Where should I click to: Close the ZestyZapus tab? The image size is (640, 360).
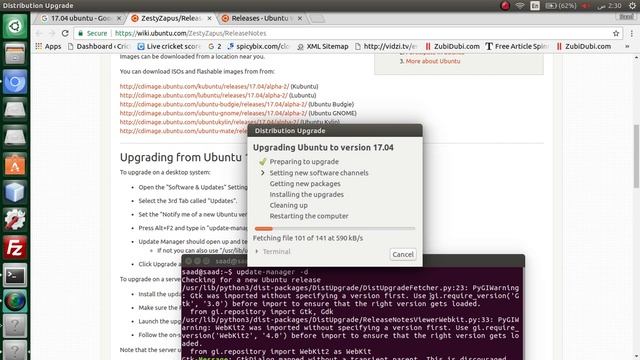pos(209,18)
